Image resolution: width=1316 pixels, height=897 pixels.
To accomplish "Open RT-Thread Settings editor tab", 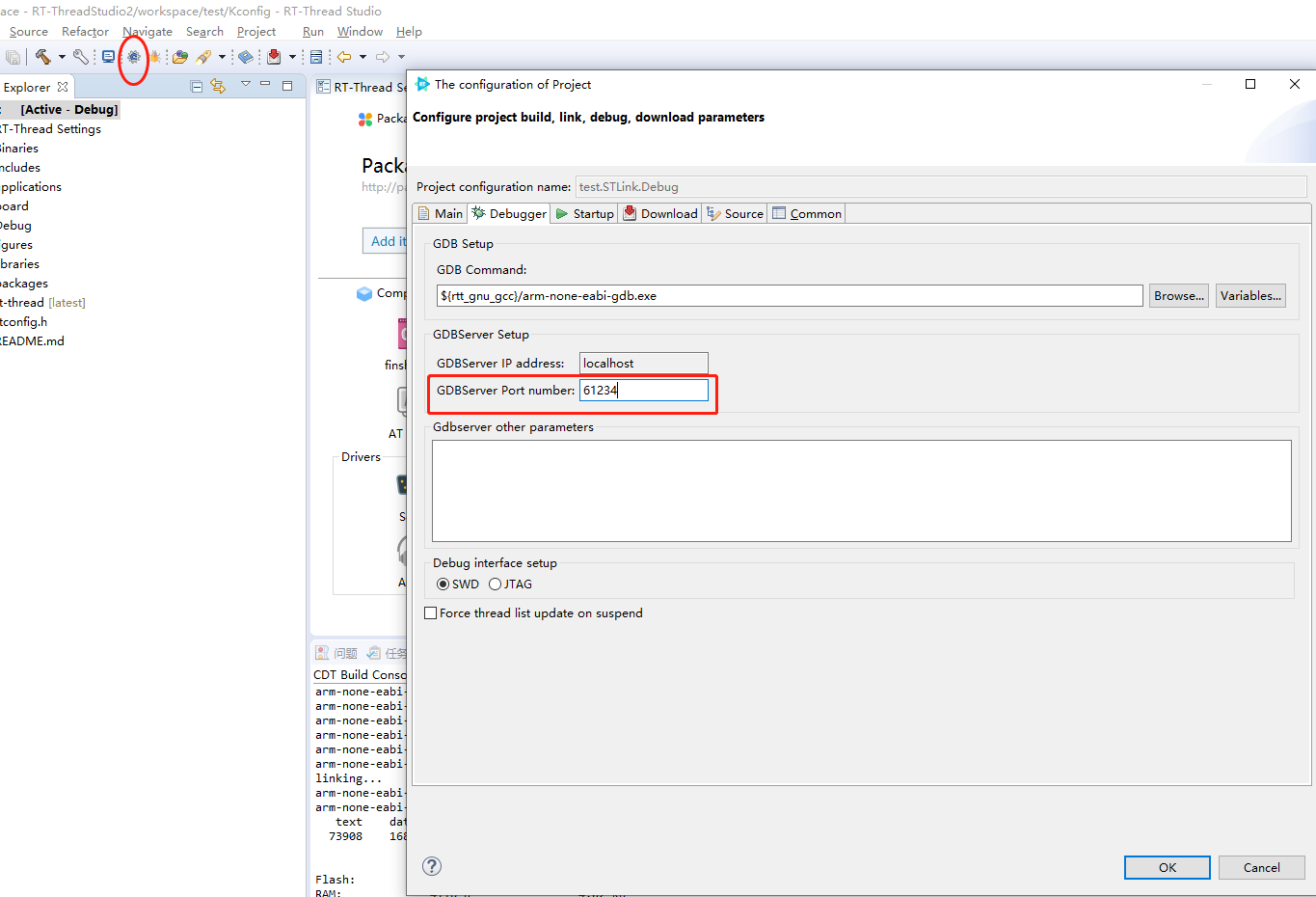I will (x=363, y=87).
